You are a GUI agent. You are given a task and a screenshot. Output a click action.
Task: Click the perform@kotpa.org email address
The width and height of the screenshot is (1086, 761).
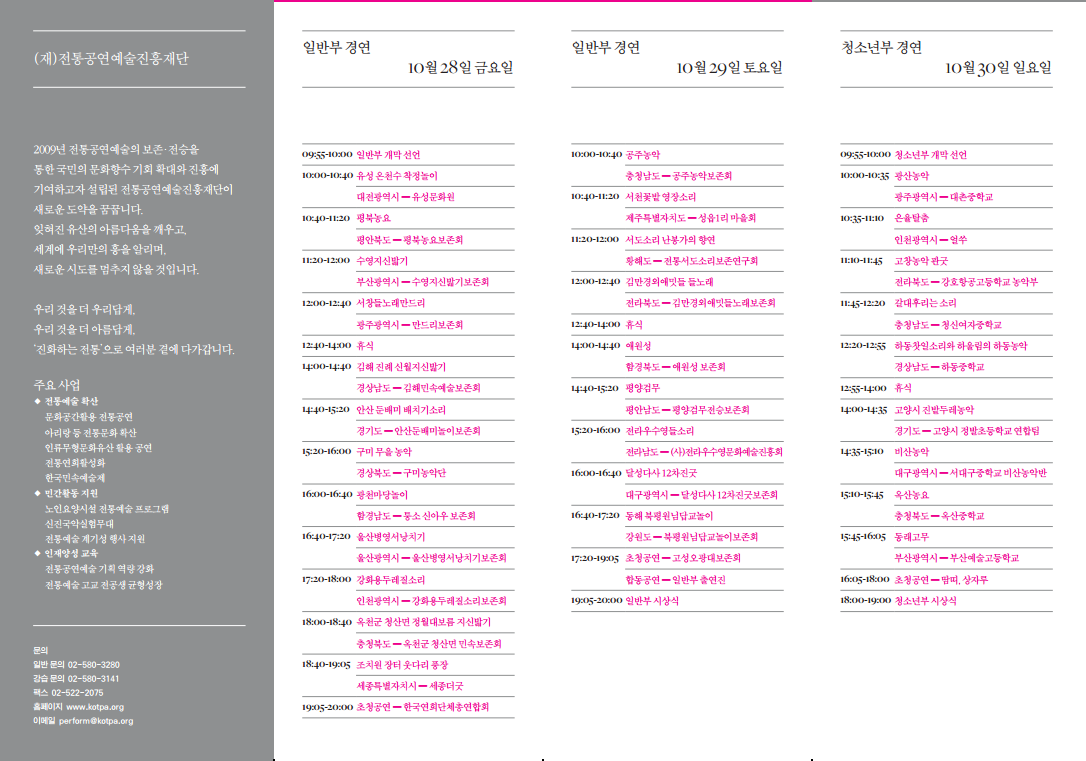[97, 720]
